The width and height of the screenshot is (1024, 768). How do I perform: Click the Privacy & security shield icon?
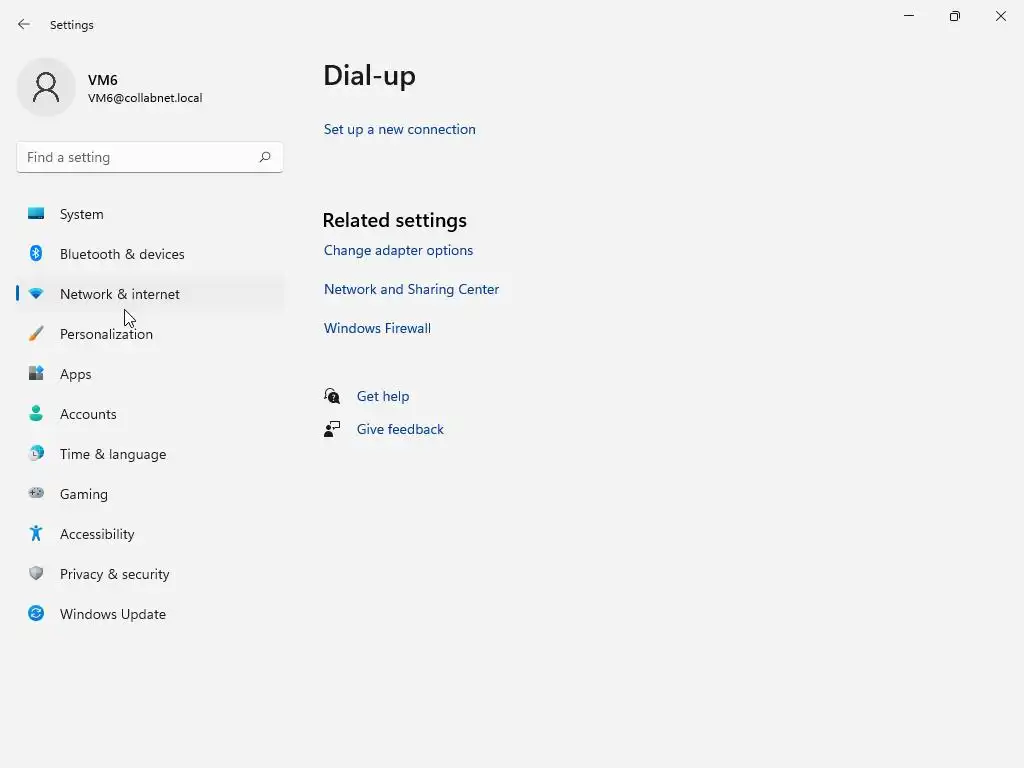point(36,574)
